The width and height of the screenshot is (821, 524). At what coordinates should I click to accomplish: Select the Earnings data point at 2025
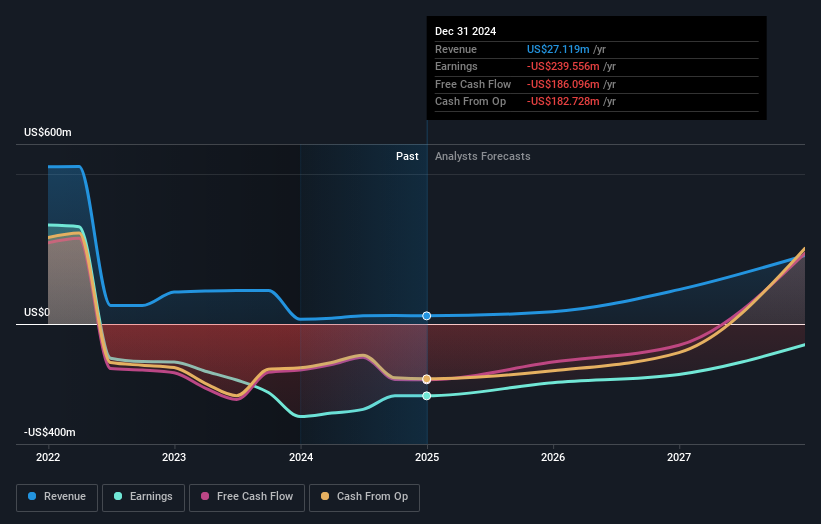(427, 396)
